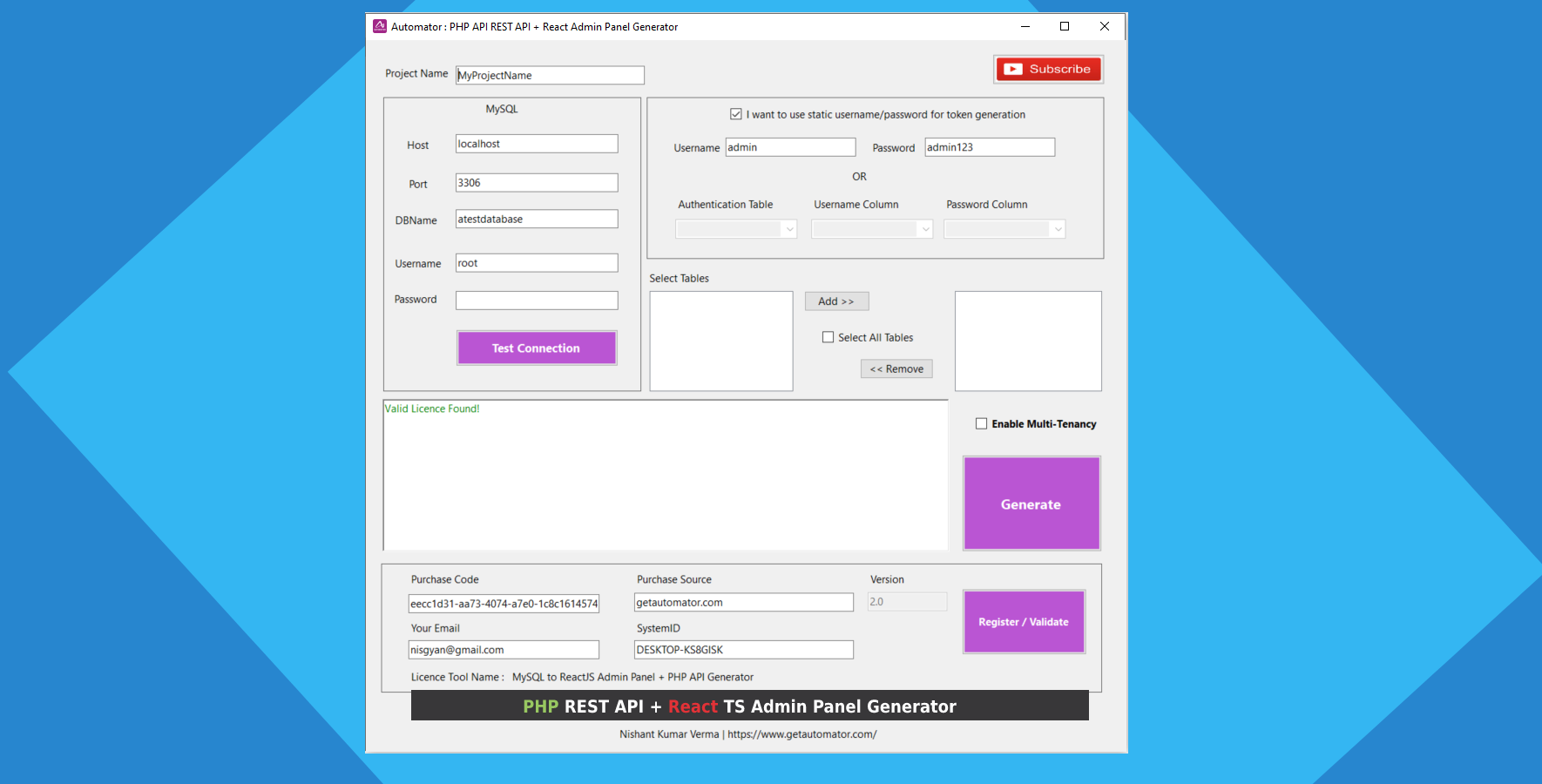
Task: Click the Port field showing 3306
Action: (x=537, y=183)
